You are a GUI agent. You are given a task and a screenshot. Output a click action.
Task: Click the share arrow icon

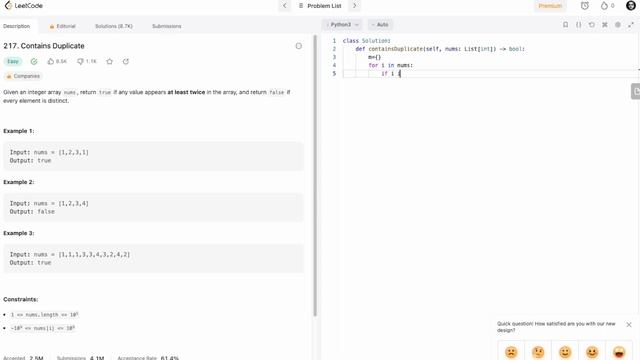(126, 61)
